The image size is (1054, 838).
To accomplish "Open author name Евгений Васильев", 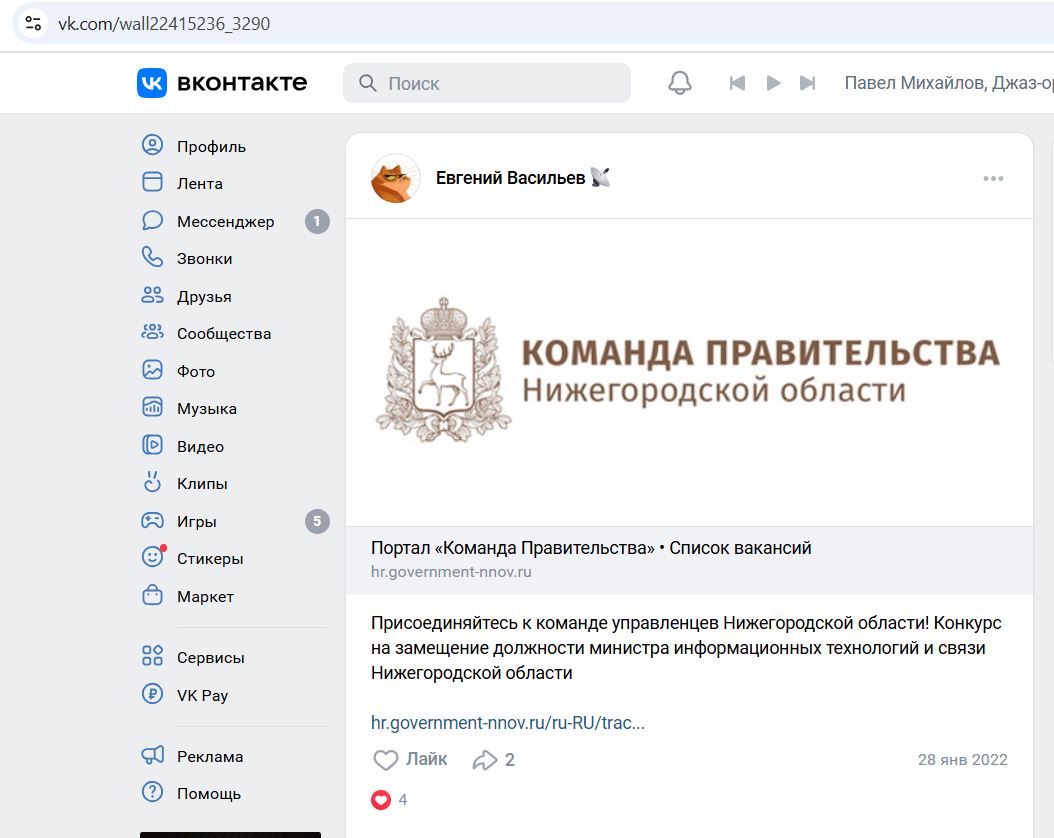I will pyautogui.click(x=510, y=178).
